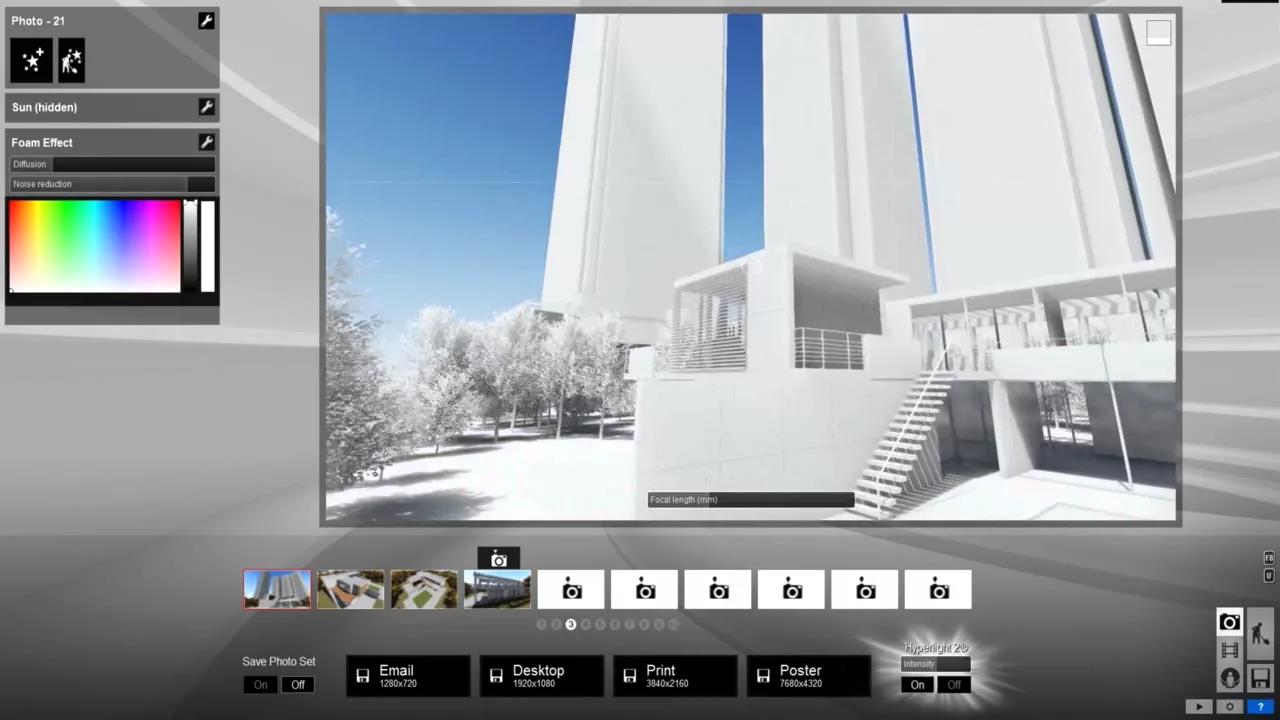This screenshot has width=1280, height=720.
Task: Turn Save Photo Set On
Action: click(x=260, y=685)
